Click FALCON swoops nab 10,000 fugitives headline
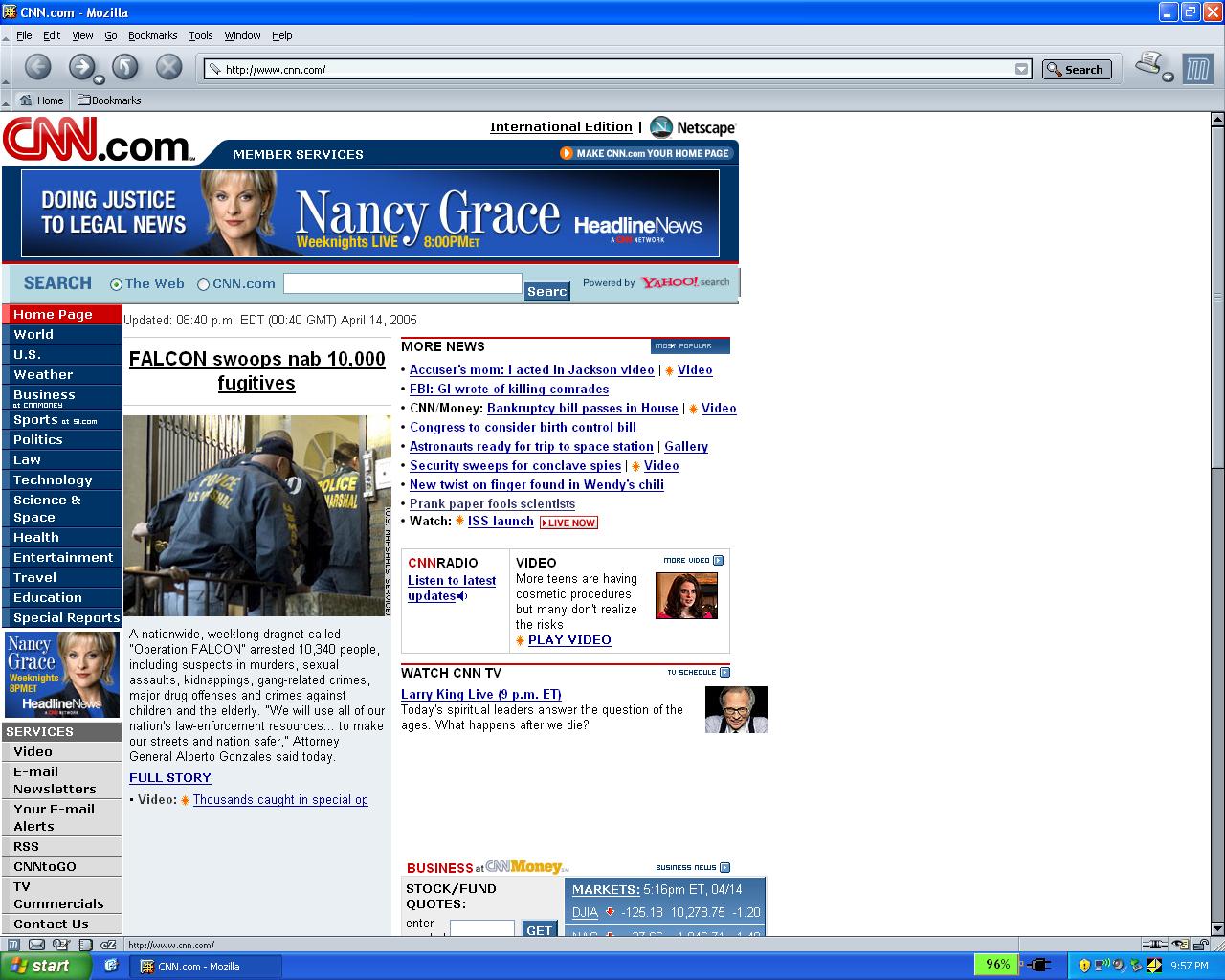The height and width of the screenshot is (980, 1225). coord(256,370)
